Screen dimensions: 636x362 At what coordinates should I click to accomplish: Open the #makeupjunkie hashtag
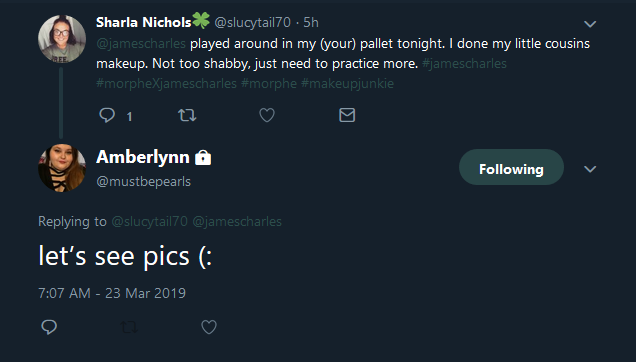tap(347, 84)
